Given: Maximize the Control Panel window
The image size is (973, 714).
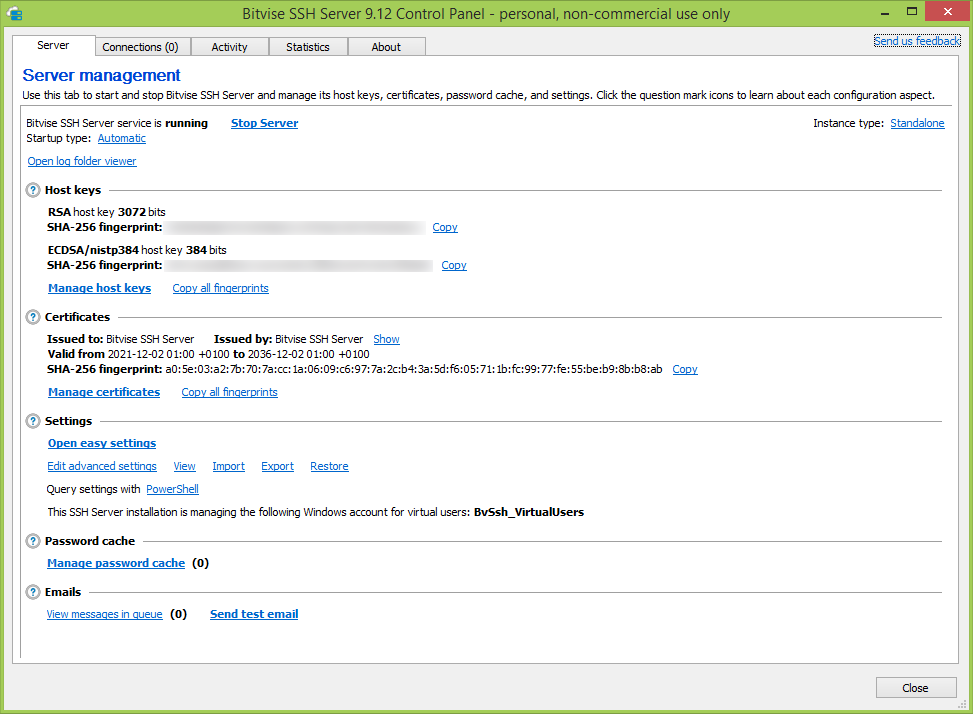Looking at the screenshot, I should pyautogui.click(x=912, y=12).
